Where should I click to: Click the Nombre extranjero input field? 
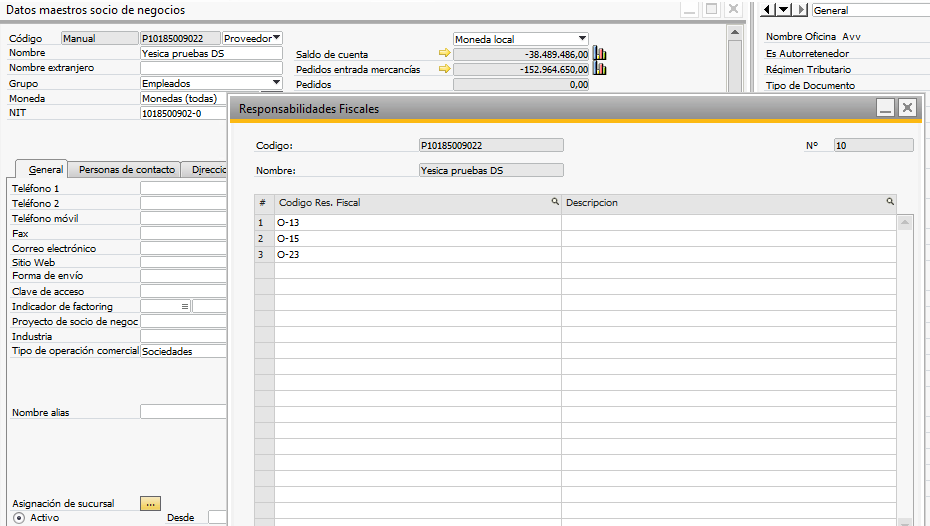tap(211, 68)
